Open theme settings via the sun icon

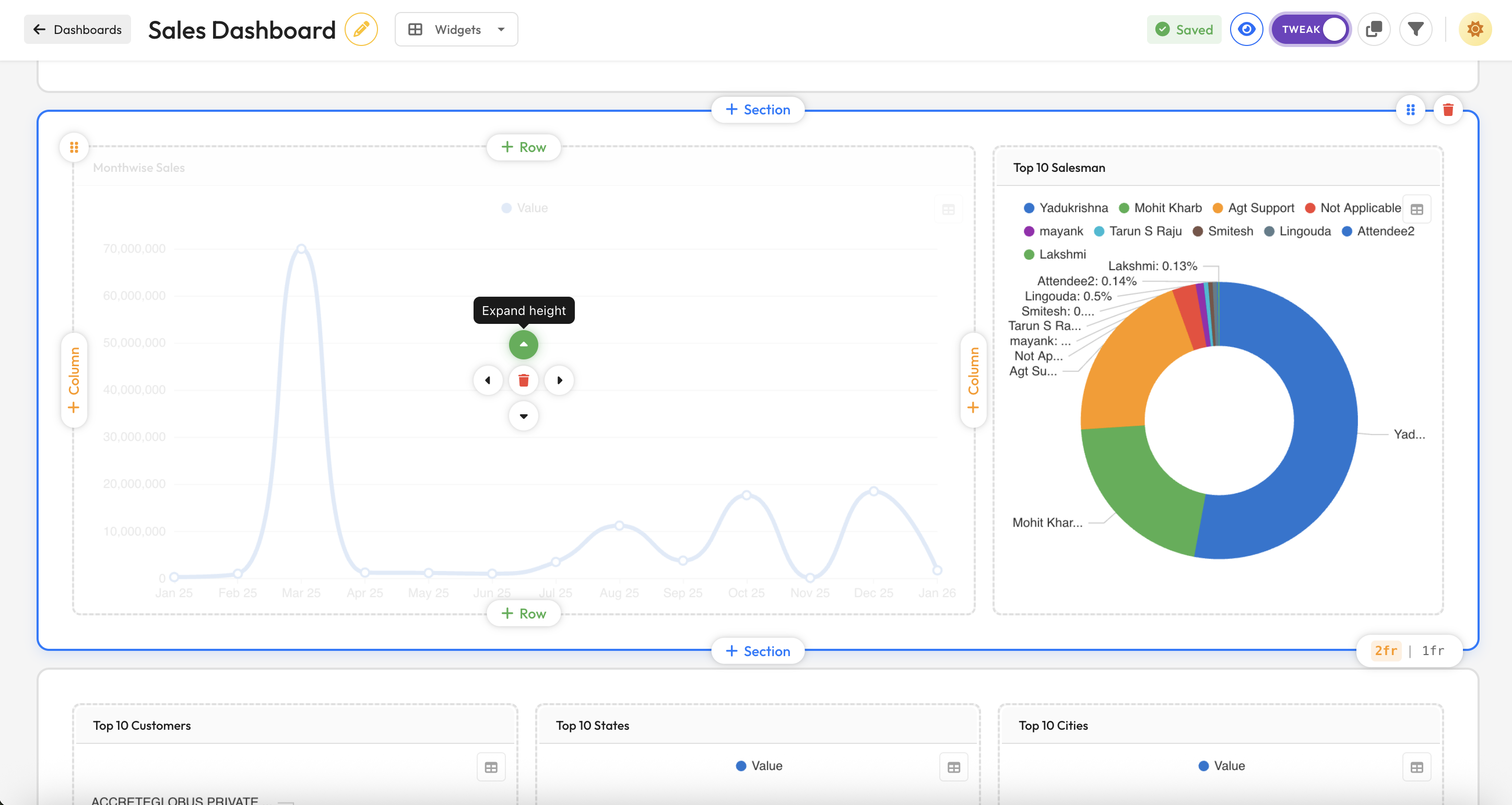(1475, 29)
